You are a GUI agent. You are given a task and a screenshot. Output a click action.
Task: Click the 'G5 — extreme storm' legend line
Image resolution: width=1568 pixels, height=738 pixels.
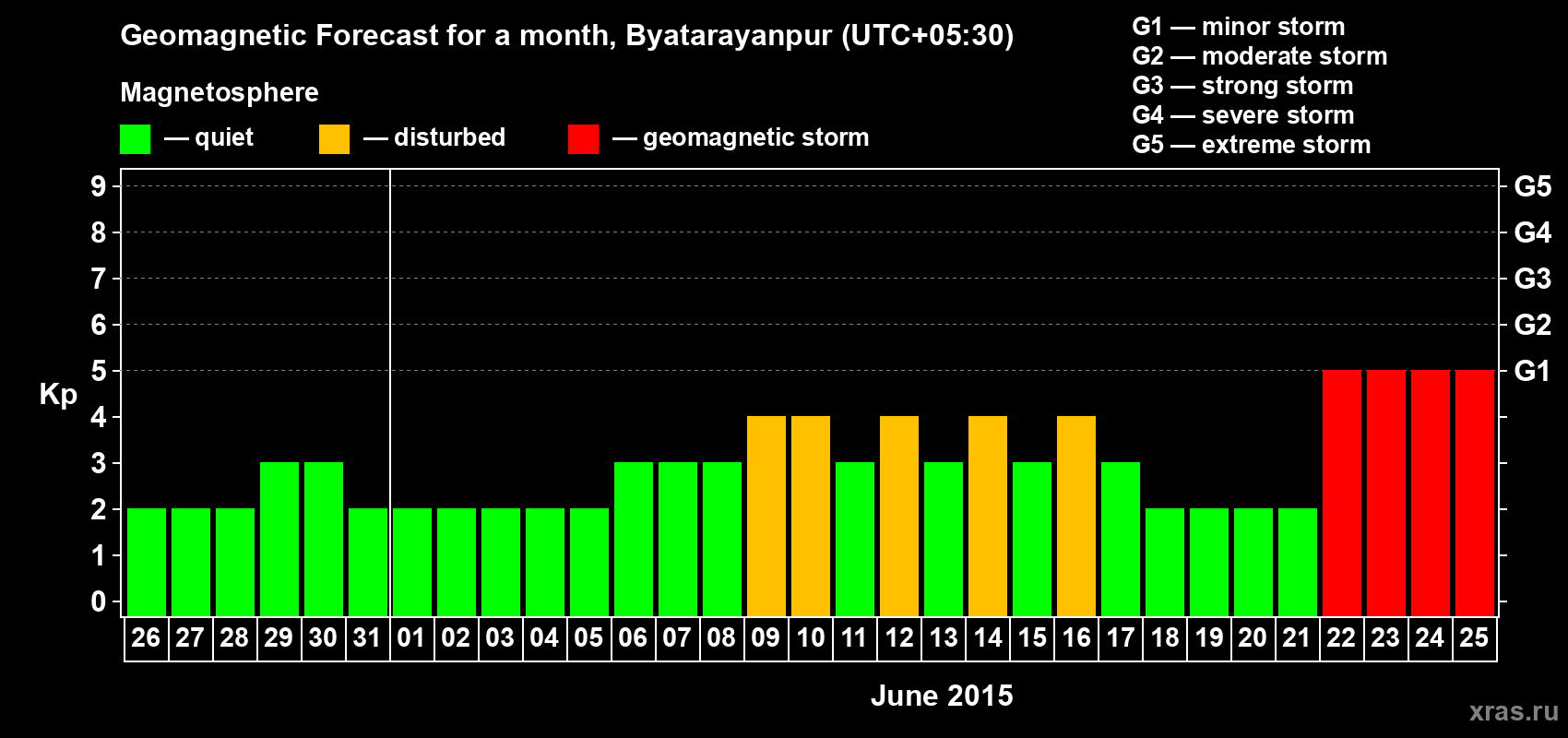[1251, 145]
